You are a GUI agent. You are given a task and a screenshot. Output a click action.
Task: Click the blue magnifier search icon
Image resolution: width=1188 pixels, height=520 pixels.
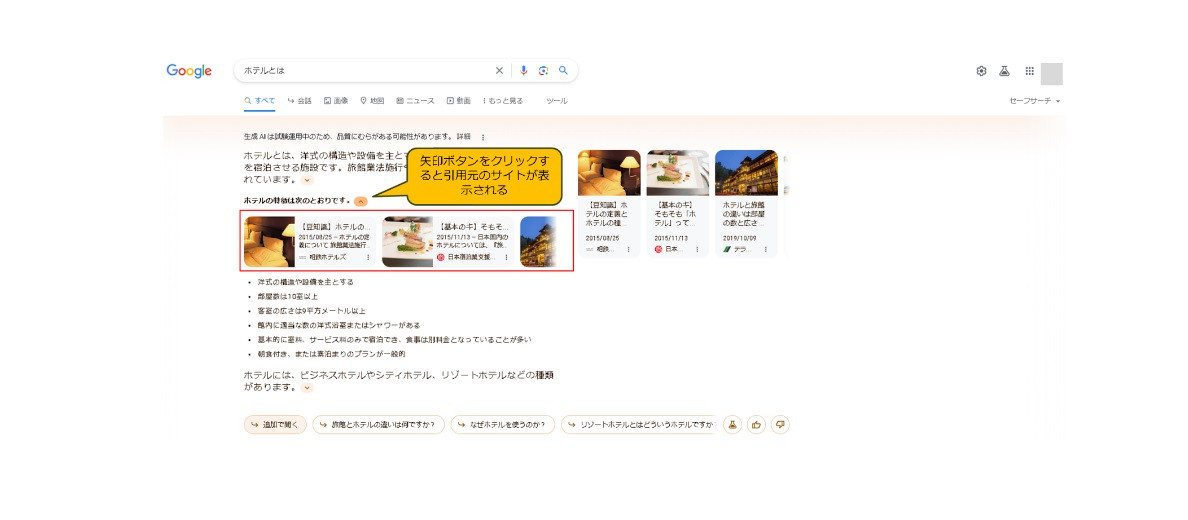[x=563, y=71]
